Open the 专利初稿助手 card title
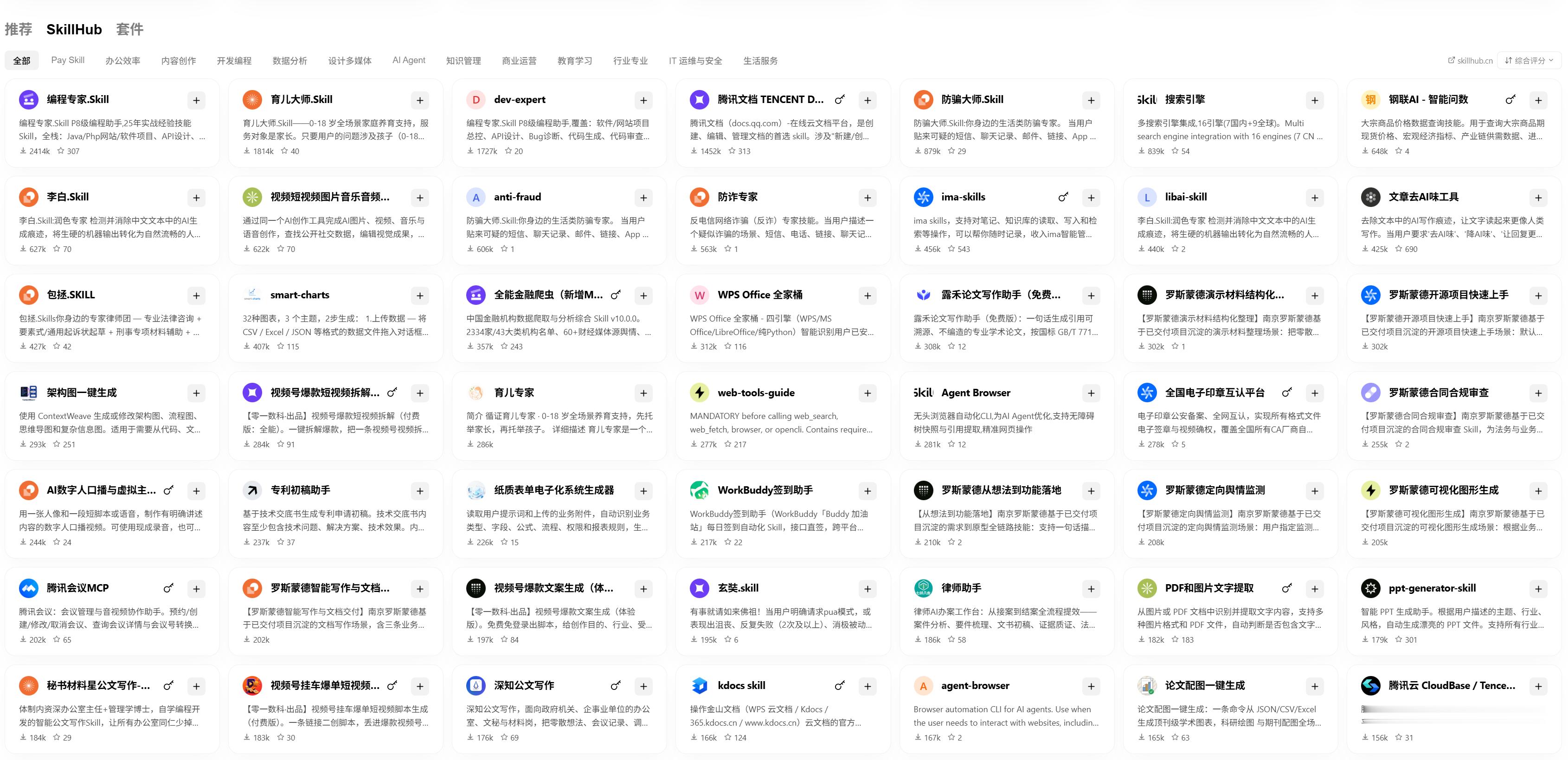 coord(300,489)
